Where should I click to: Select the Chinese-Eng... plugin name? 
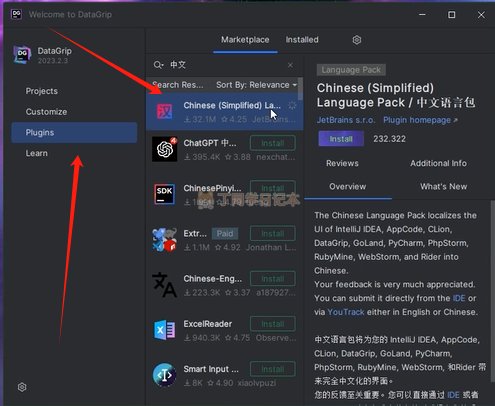click(213, 279)
